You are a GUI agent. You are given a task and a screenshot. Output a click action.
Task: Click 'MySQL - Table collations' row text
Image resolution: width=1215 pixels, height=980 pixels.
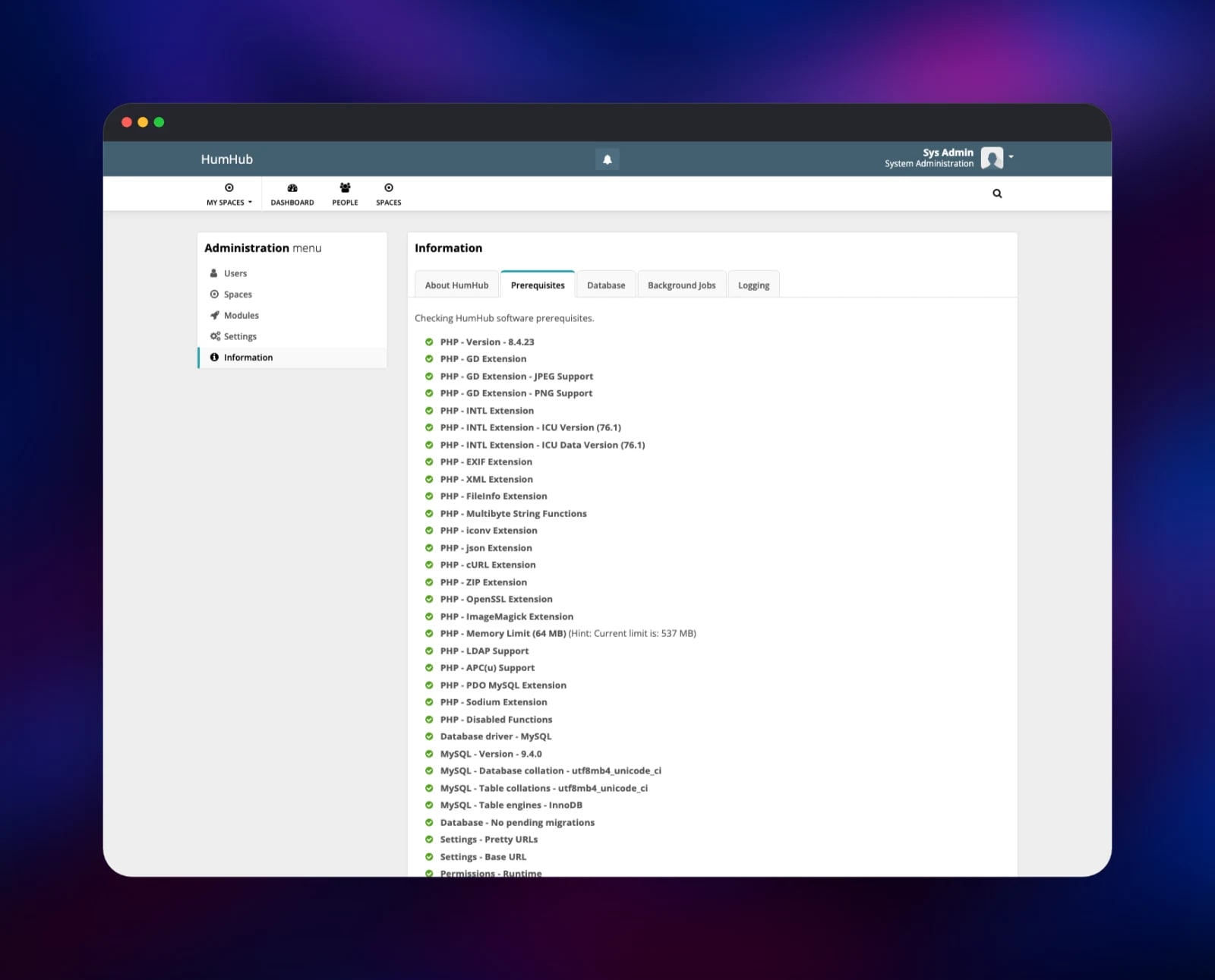[544, 789]
